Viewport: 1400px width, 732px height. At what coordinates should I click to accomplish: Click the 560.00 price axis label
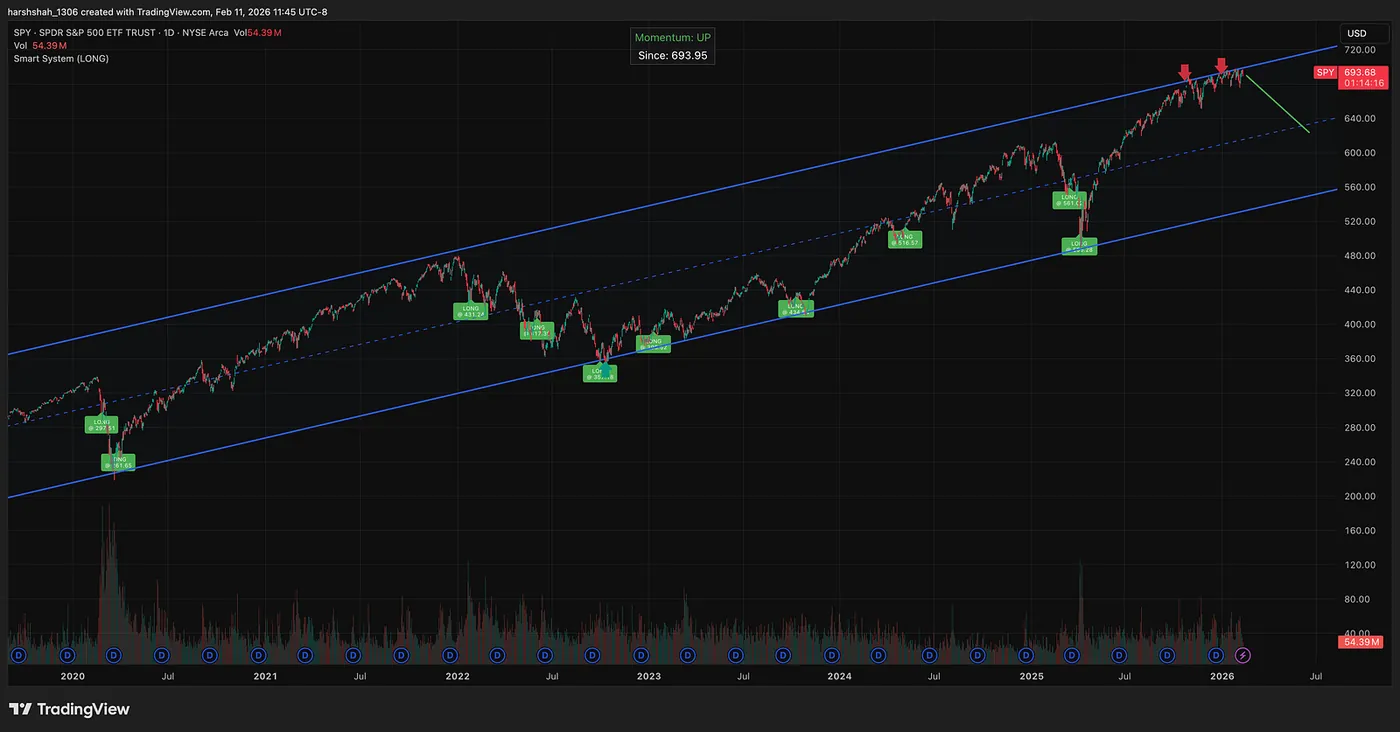[x=1360, y=187]
